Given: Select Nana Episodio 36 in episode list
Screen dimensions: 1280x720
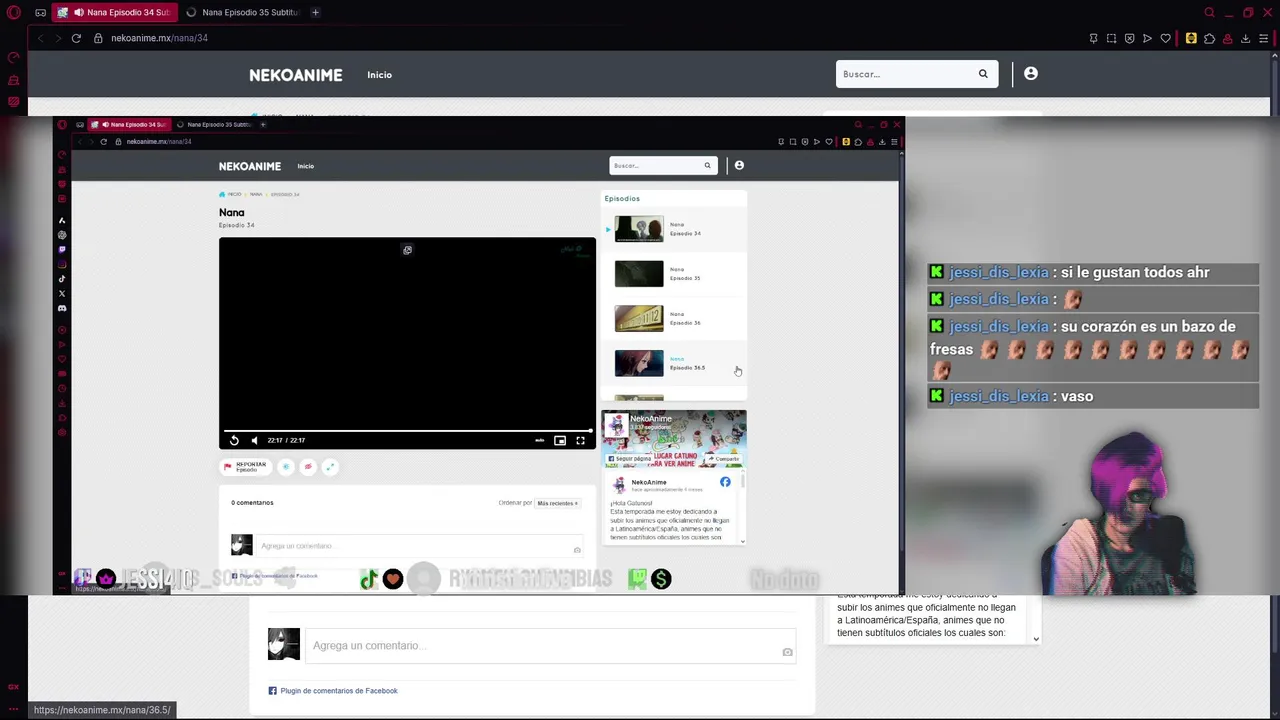Looking at the screenshot, I should (x=674, y=318).
